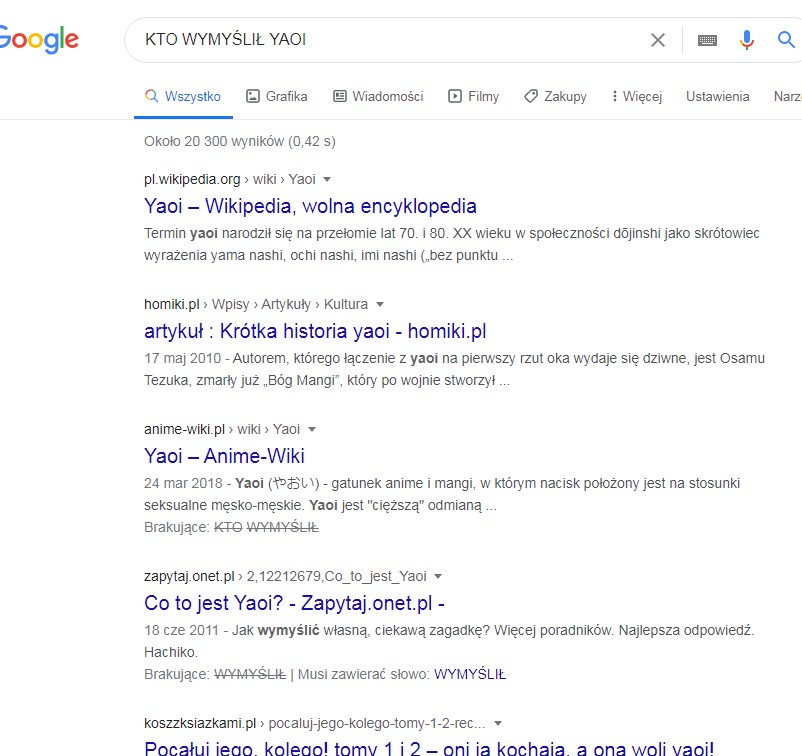The image size is (802, 756).
Task: Clear the search query with X icon
Action: 657,40
